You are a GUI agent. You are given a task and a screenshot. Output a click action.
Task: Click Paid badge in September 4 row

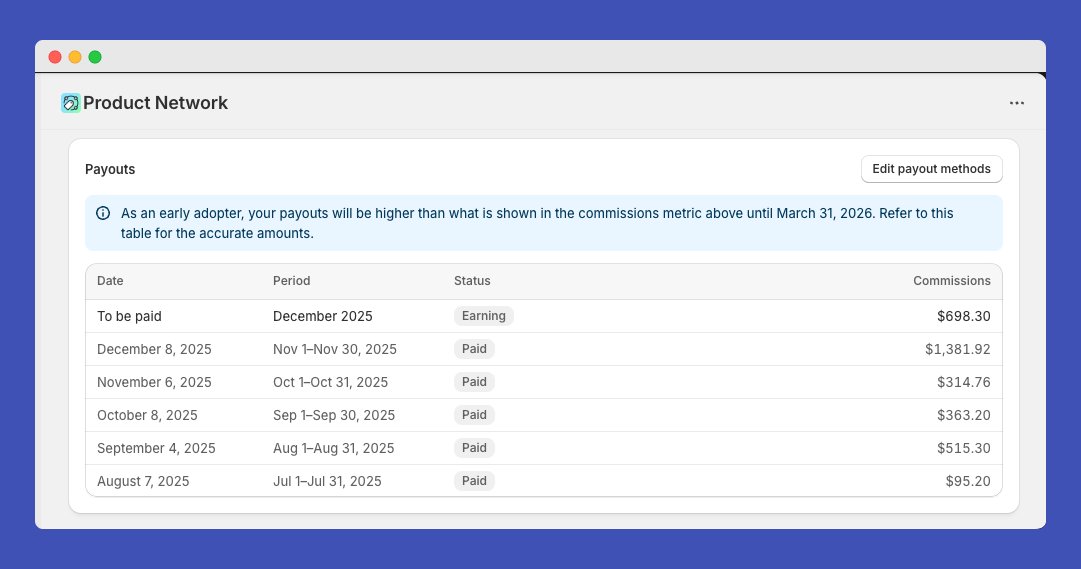pos(474,448)
